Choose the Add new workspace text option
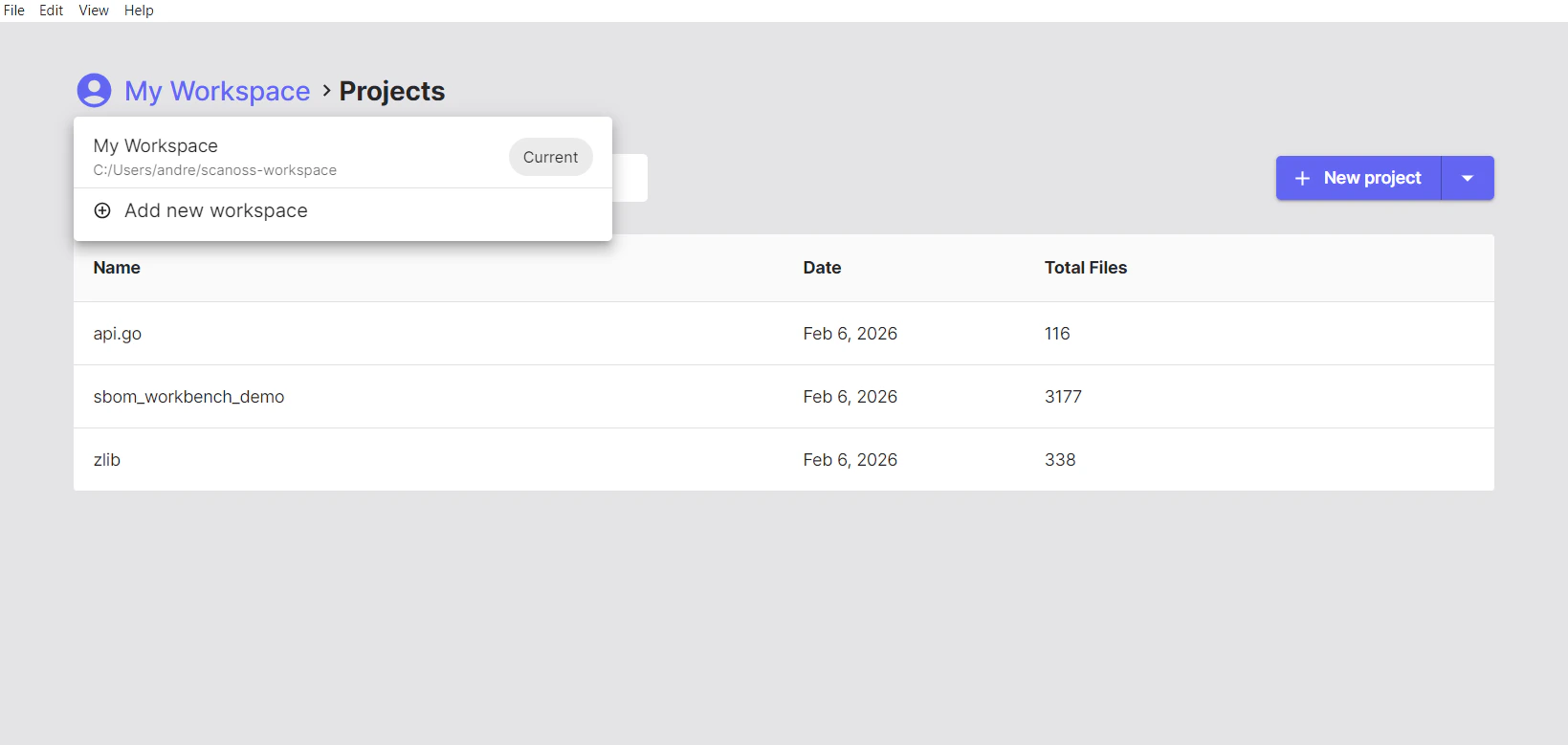The width and height of the screenshot is (1568, 745). click(x=216, y=210)
